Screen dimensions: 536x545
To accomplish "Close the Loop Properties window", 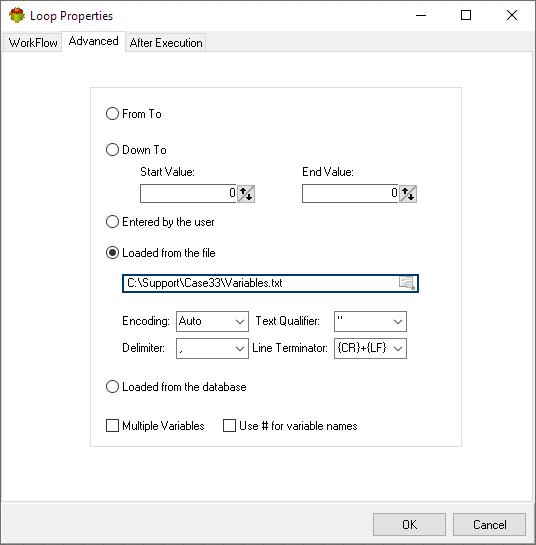I will (x=512, y=15).
